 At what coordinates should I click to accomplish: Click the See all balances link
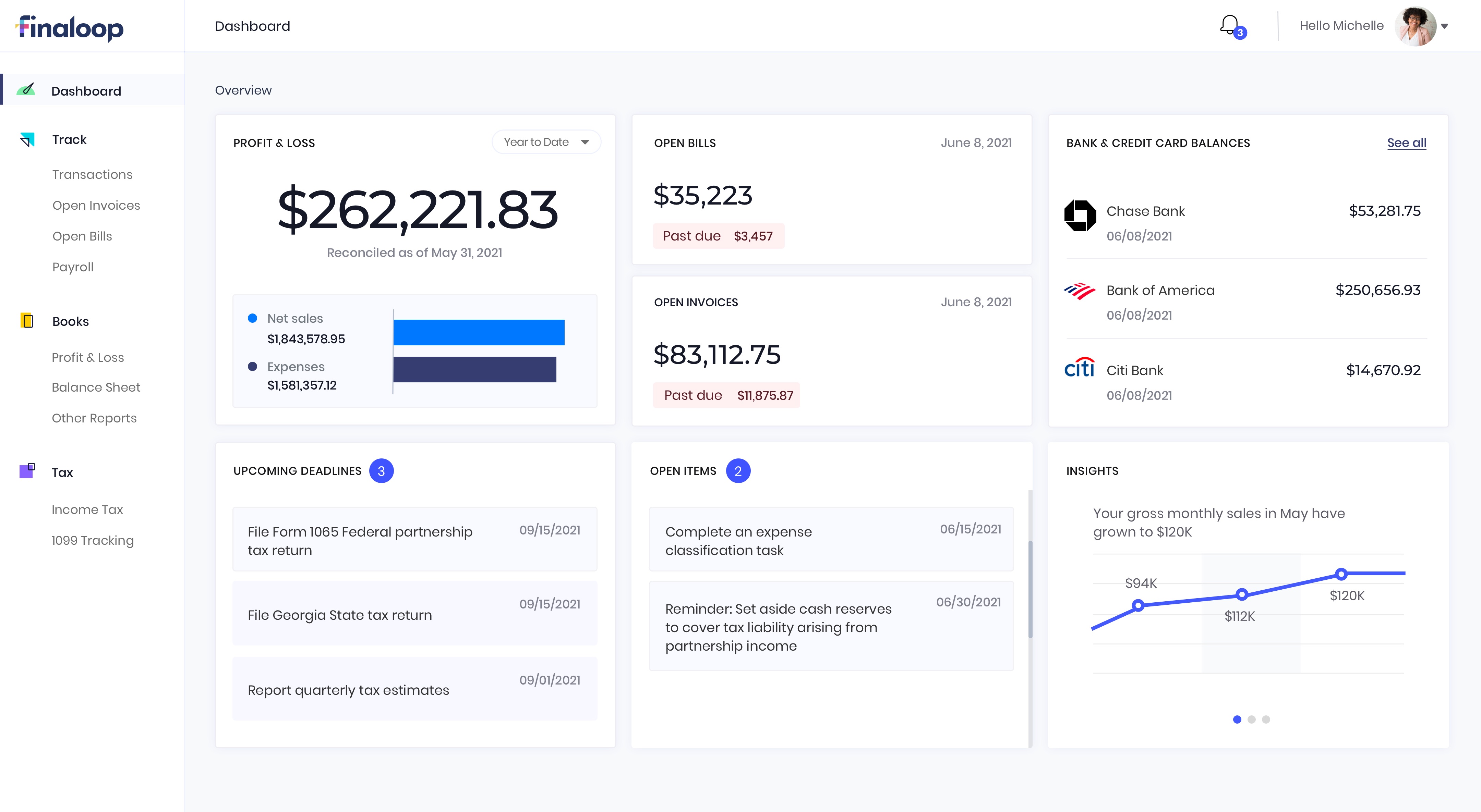click(1406, 143)
